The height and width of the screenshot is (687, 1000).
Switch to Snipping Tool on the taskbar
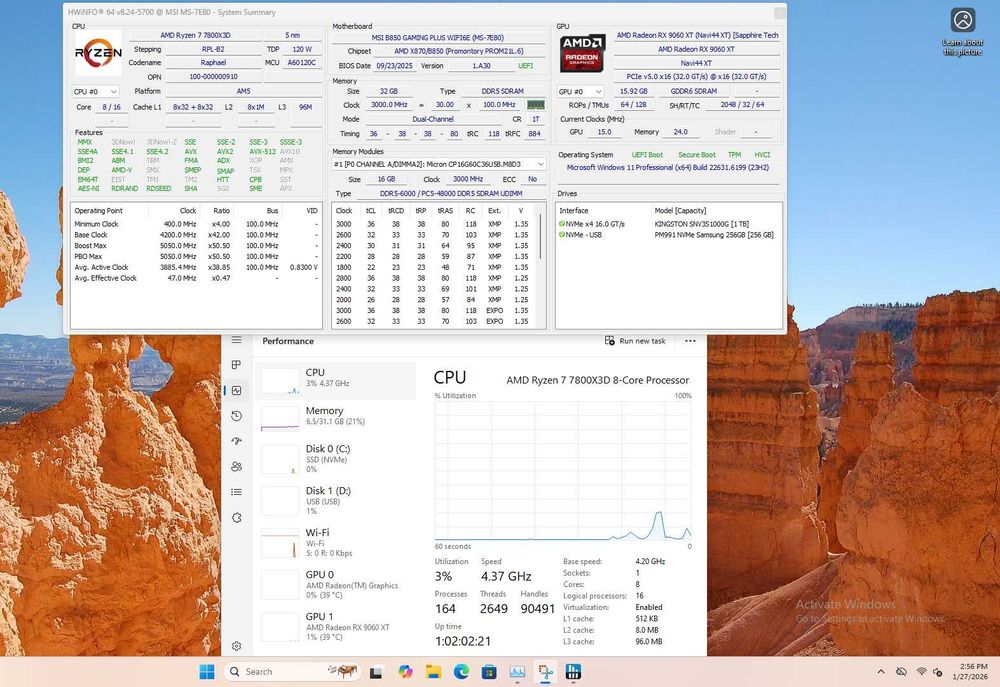point(545,672)
